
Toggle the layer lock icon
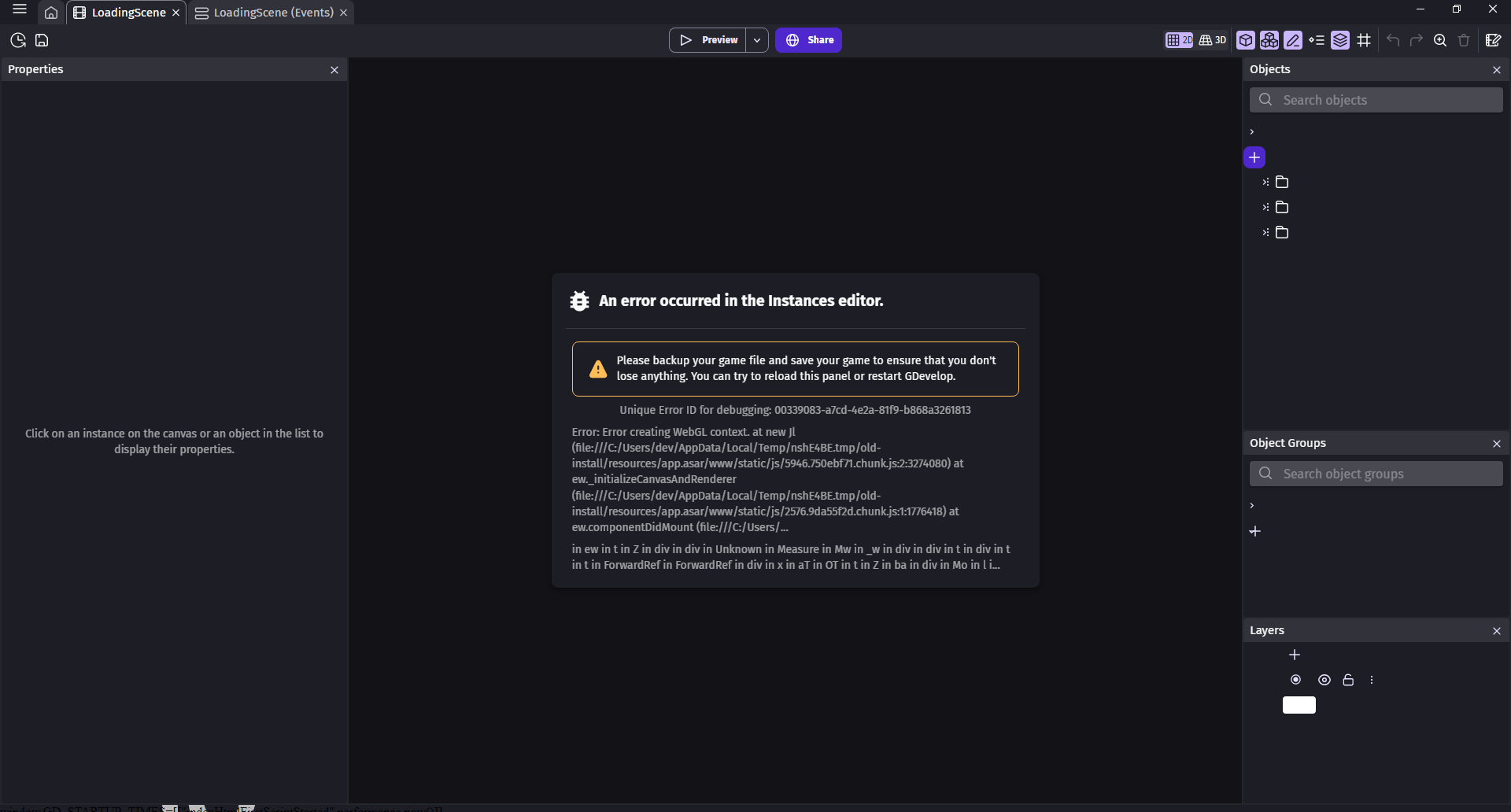(1348, 680)
